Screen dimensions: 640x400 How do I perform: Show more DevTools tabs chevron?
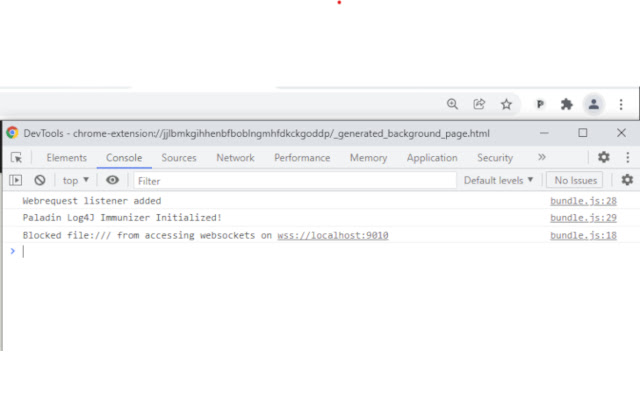pyautogui.click(x=542, y=157)
